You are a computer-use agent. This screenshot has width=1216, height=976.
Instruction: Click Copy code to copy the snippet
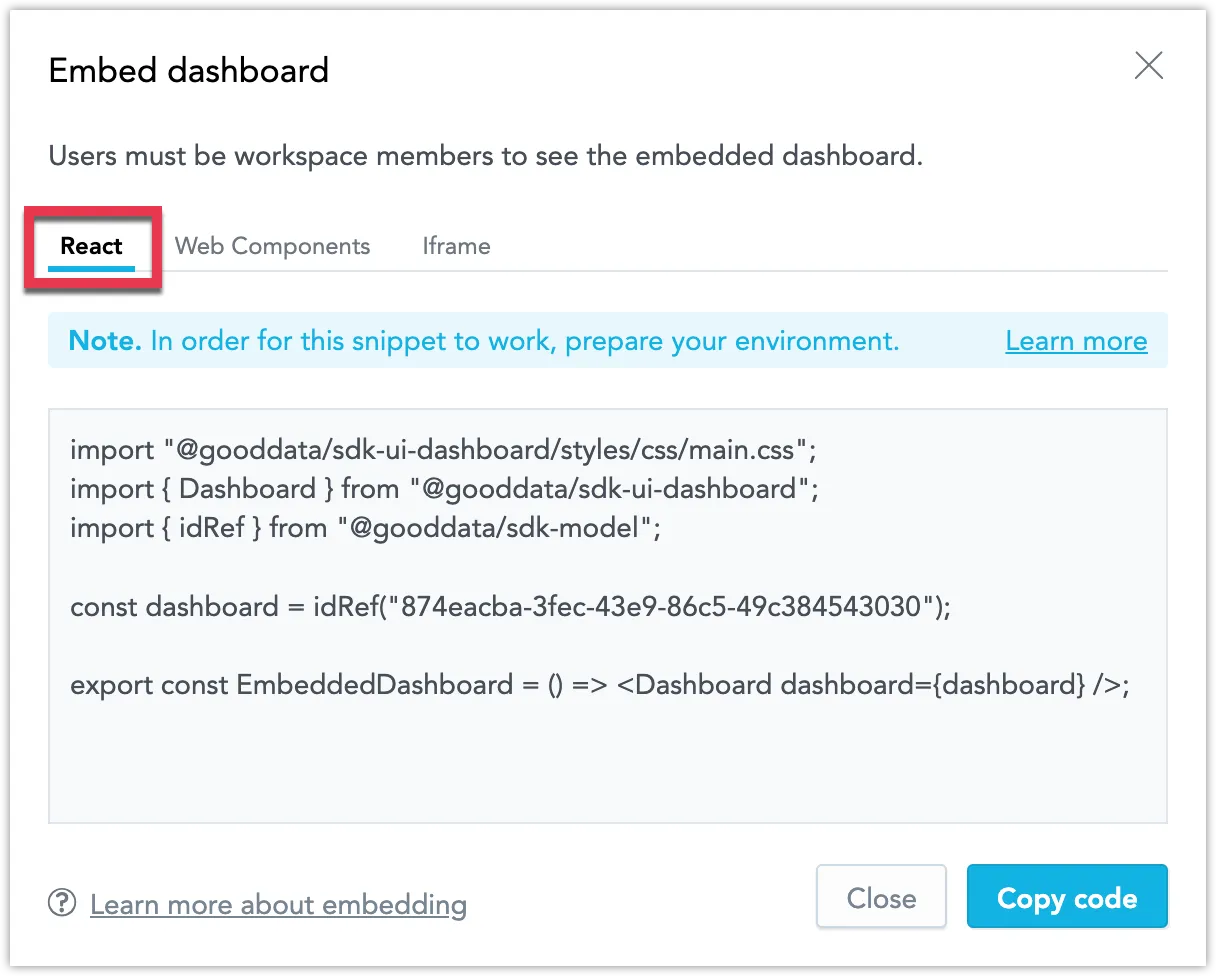pyautogui.click(x=1066, y=897)
